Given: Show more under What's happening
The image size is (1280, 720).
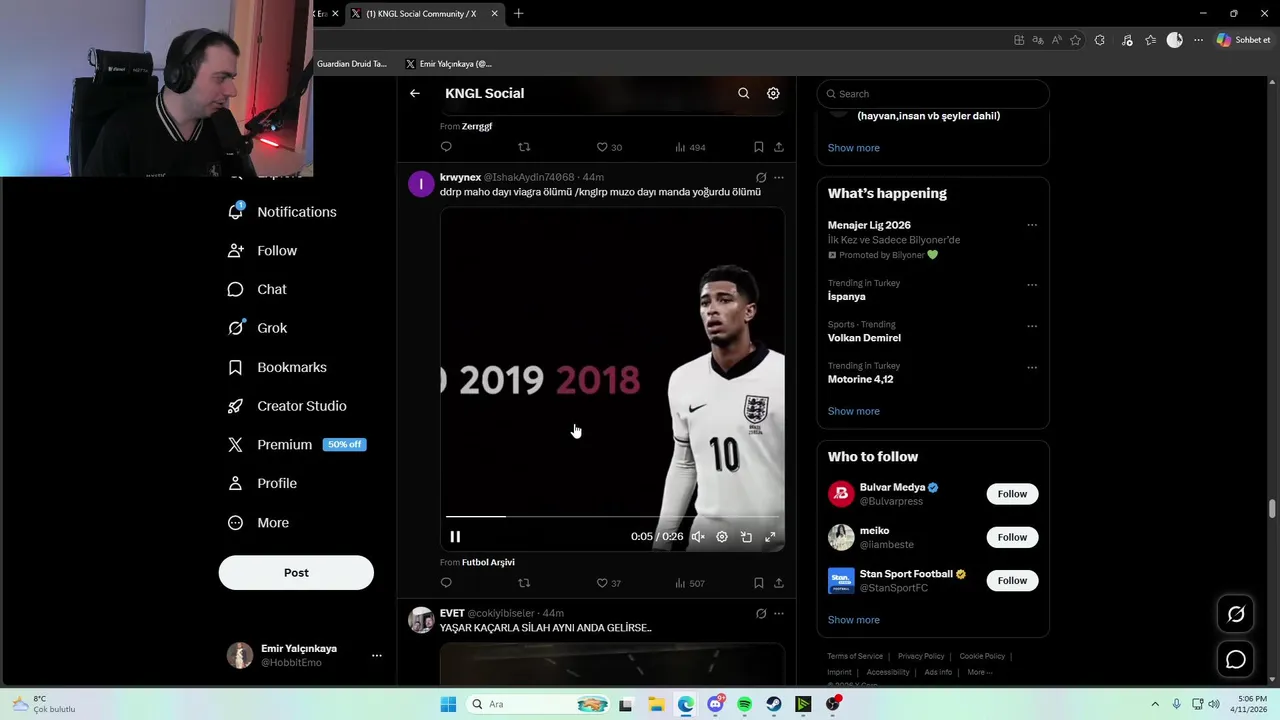Looking at the screenshot, I should coord(853,411).
